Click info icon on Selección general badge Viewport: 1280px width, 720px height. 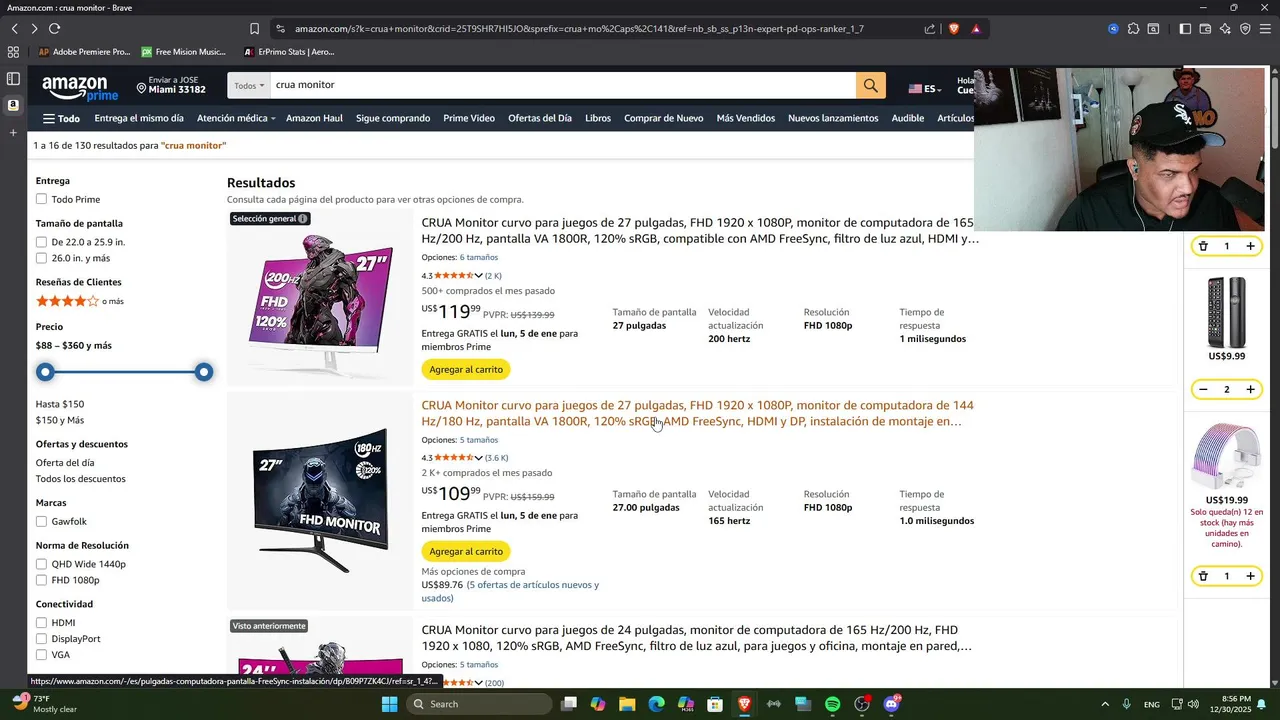[303, 218]
